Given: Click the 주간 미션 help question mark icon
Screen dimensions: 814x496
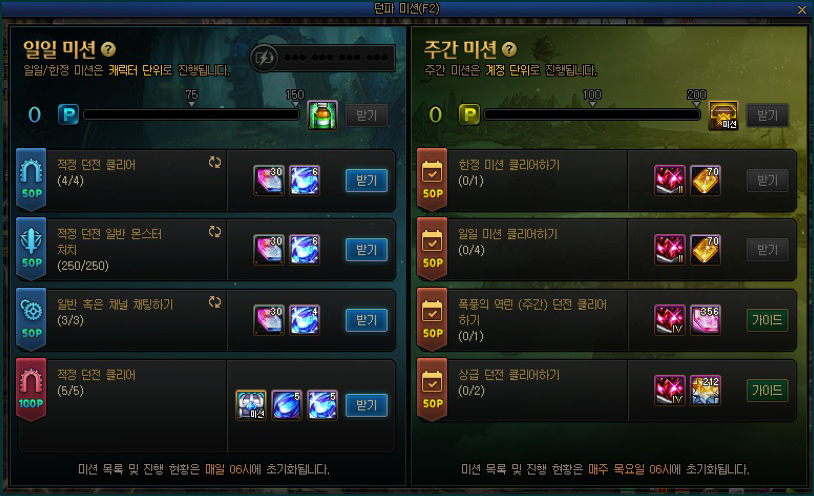Looking at the screenshot, I should [509, 49].
